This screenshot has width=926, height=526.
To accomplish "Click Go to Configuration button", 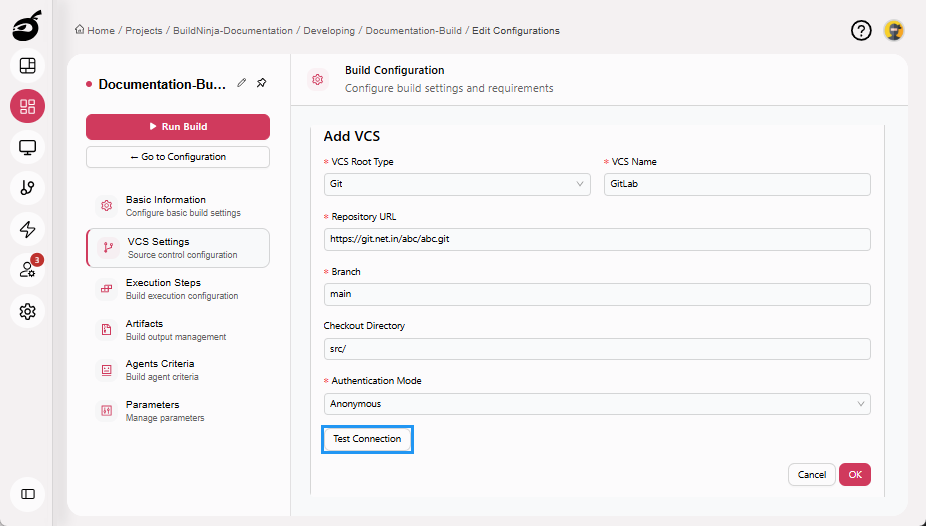I will [178, 157].
